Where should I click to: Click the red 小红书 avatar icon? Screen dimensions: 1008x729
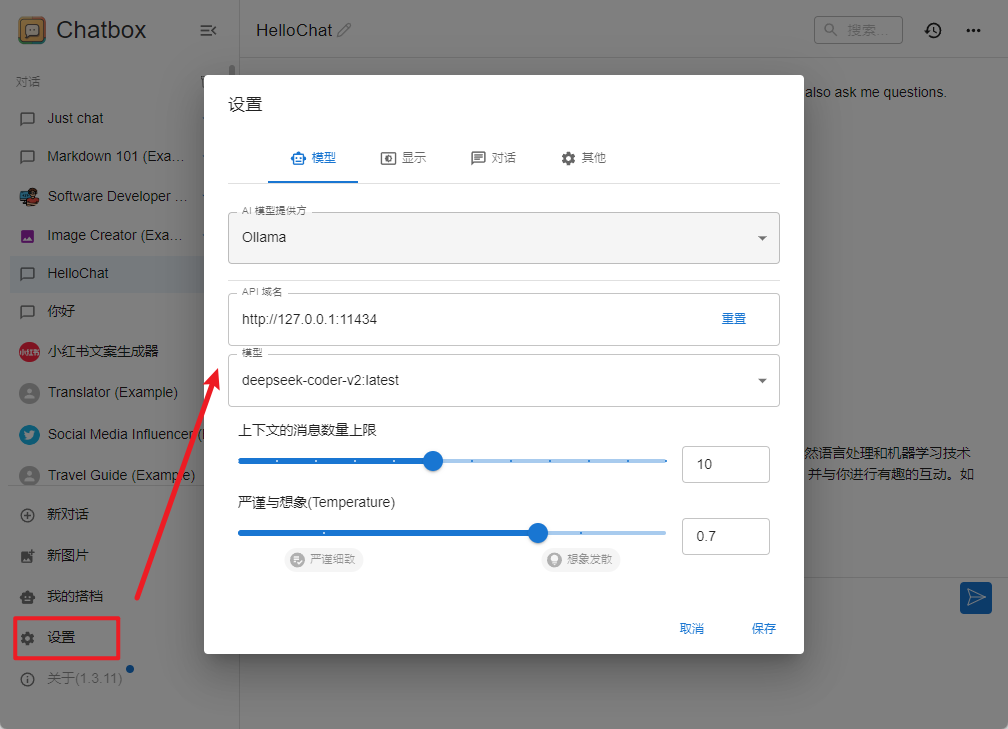coord(29,352)
